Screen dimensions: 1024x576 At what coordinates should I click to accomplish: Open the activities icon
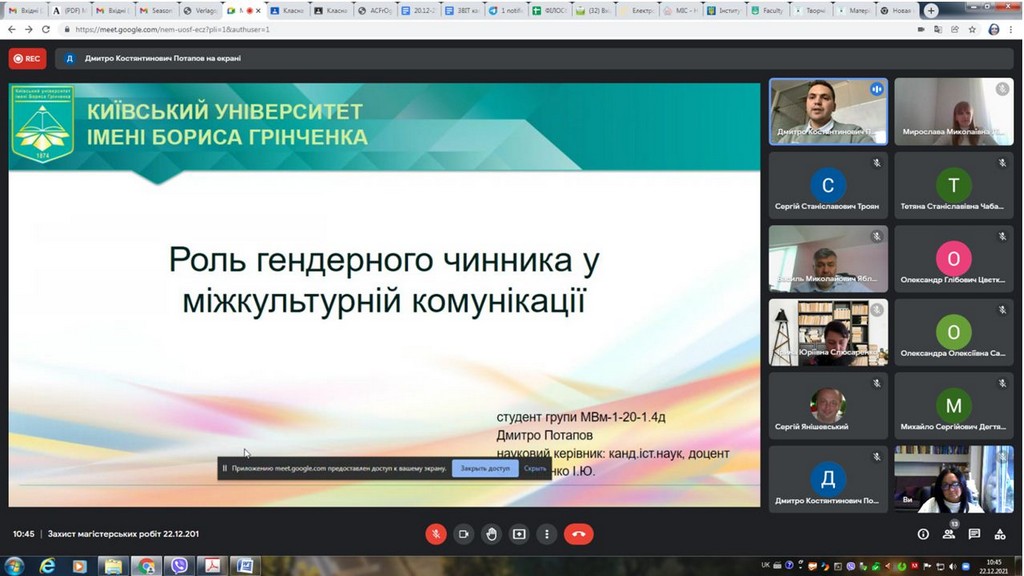1000,534
